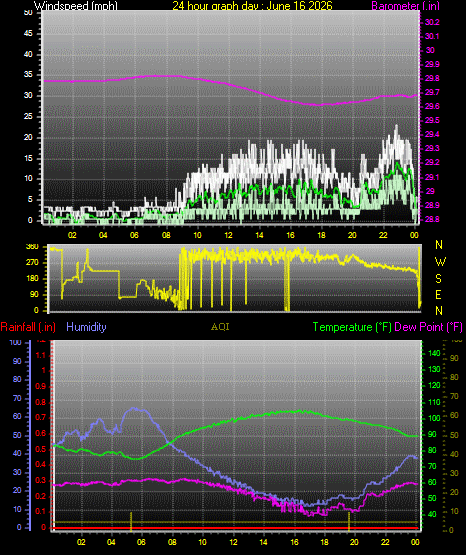The image size is (466, 555).
Task: Click the 360 degree label on wind direction axis
Action: pos(32,247)
